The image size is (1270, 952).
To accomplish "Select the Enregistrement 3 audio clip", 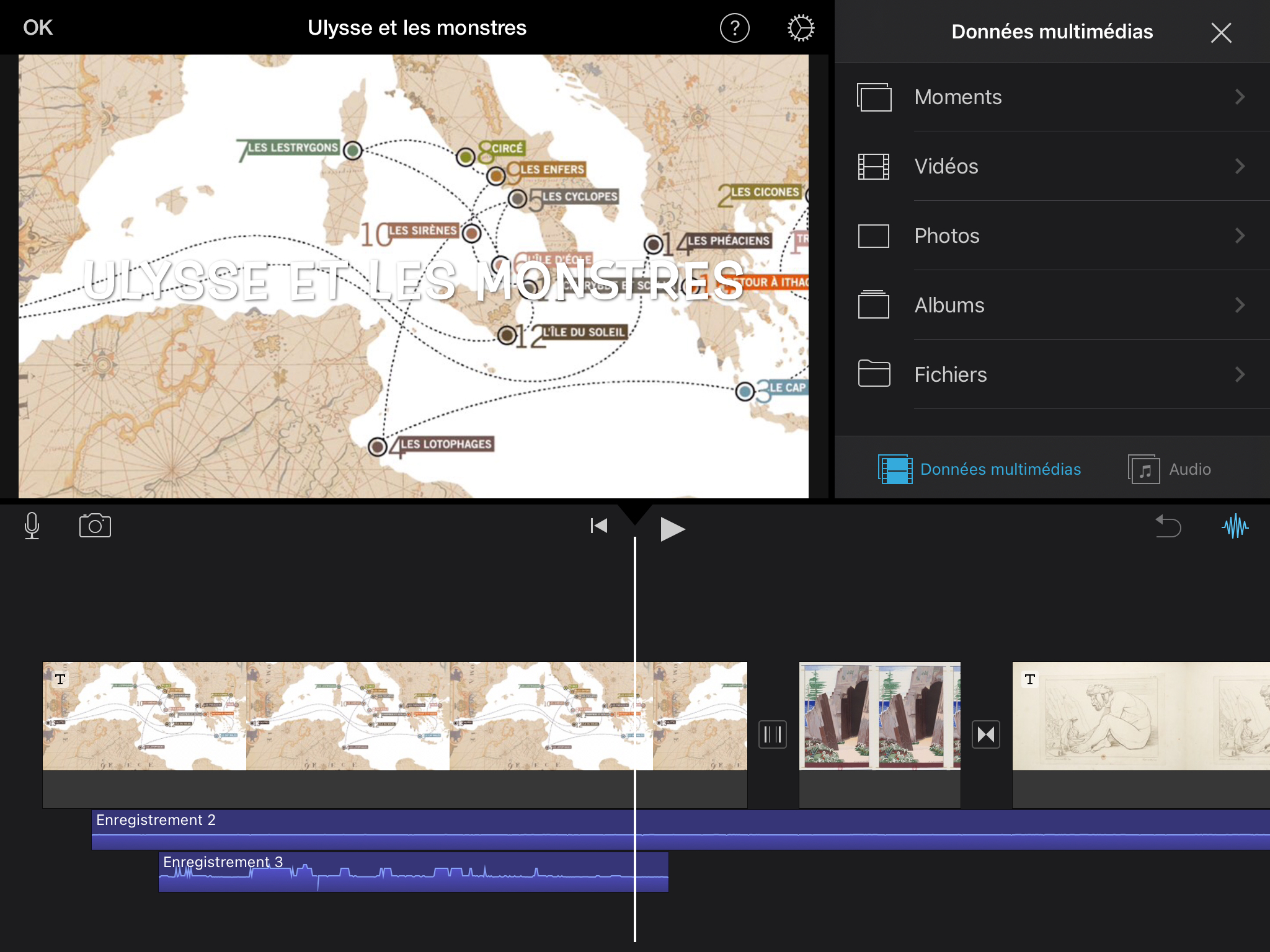I will coord(414,872).
